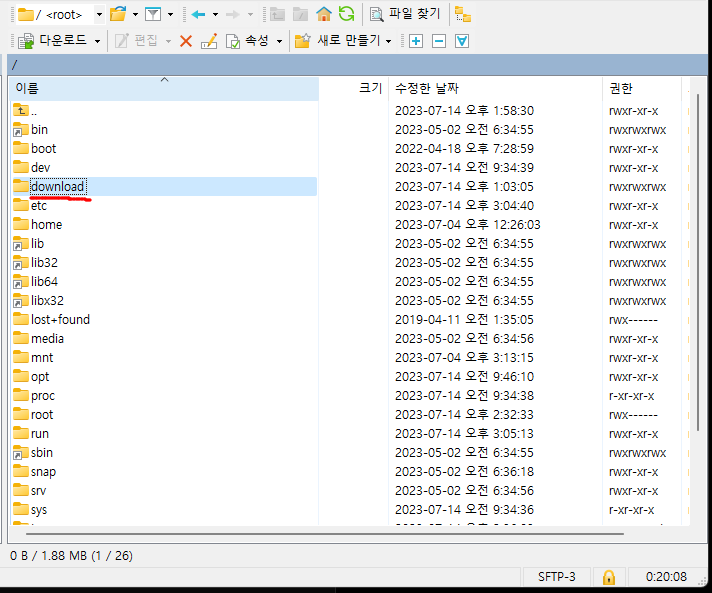Select the sys folder
This screenshot has height=593, width=712.
(164, 509)
